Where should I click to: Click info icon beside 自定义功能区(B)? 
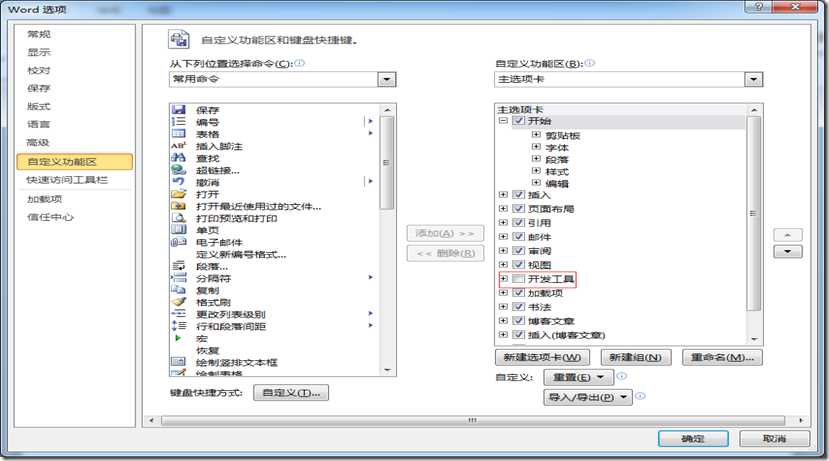coord(589,63)
